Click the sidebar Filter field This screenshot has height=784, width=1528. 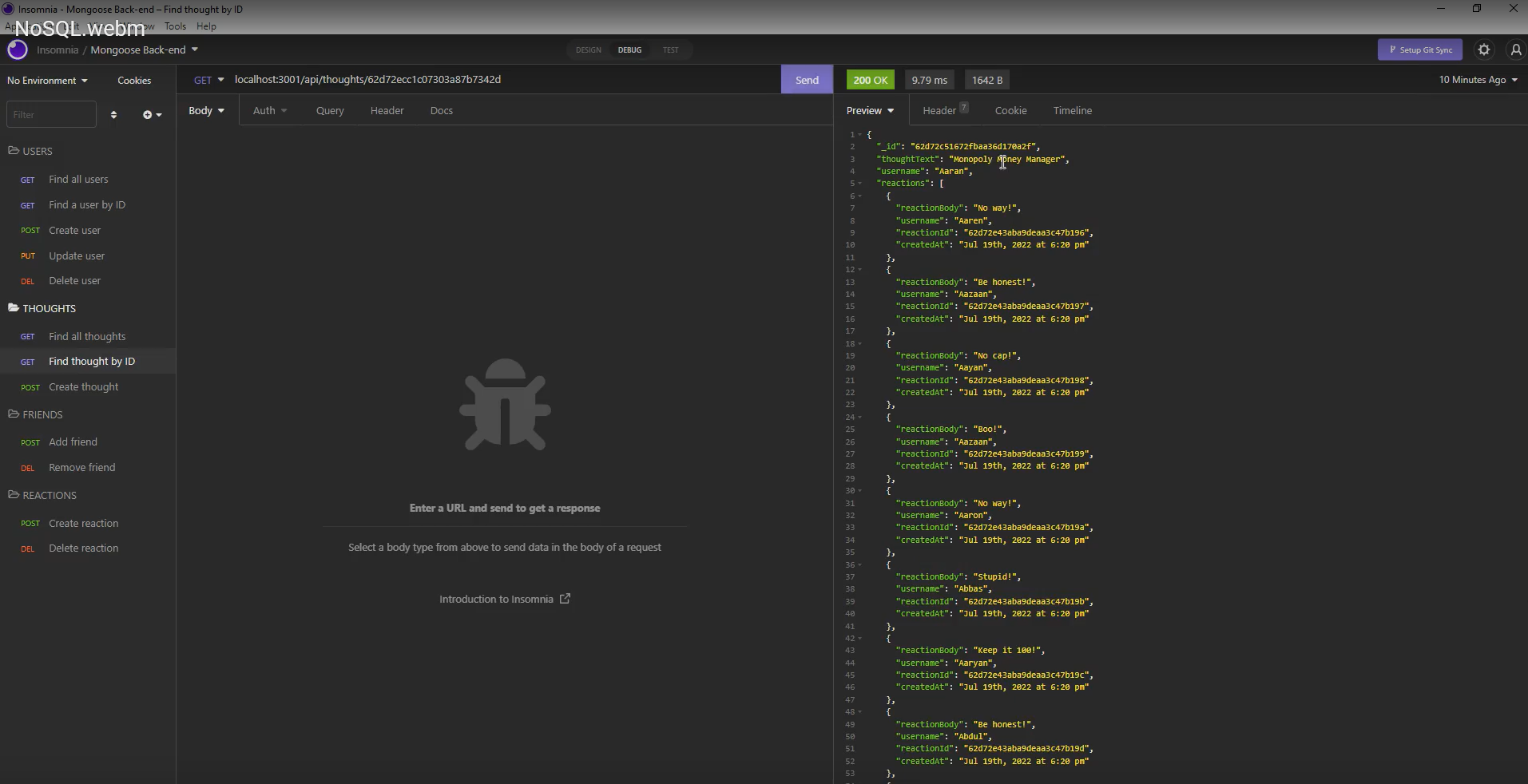51,115
